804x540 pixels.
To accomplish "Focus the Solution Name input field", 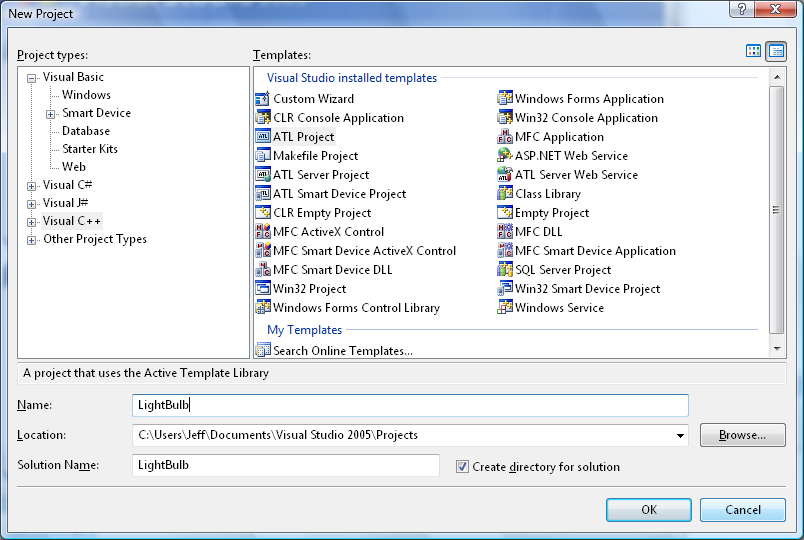I will coord(286,465).
